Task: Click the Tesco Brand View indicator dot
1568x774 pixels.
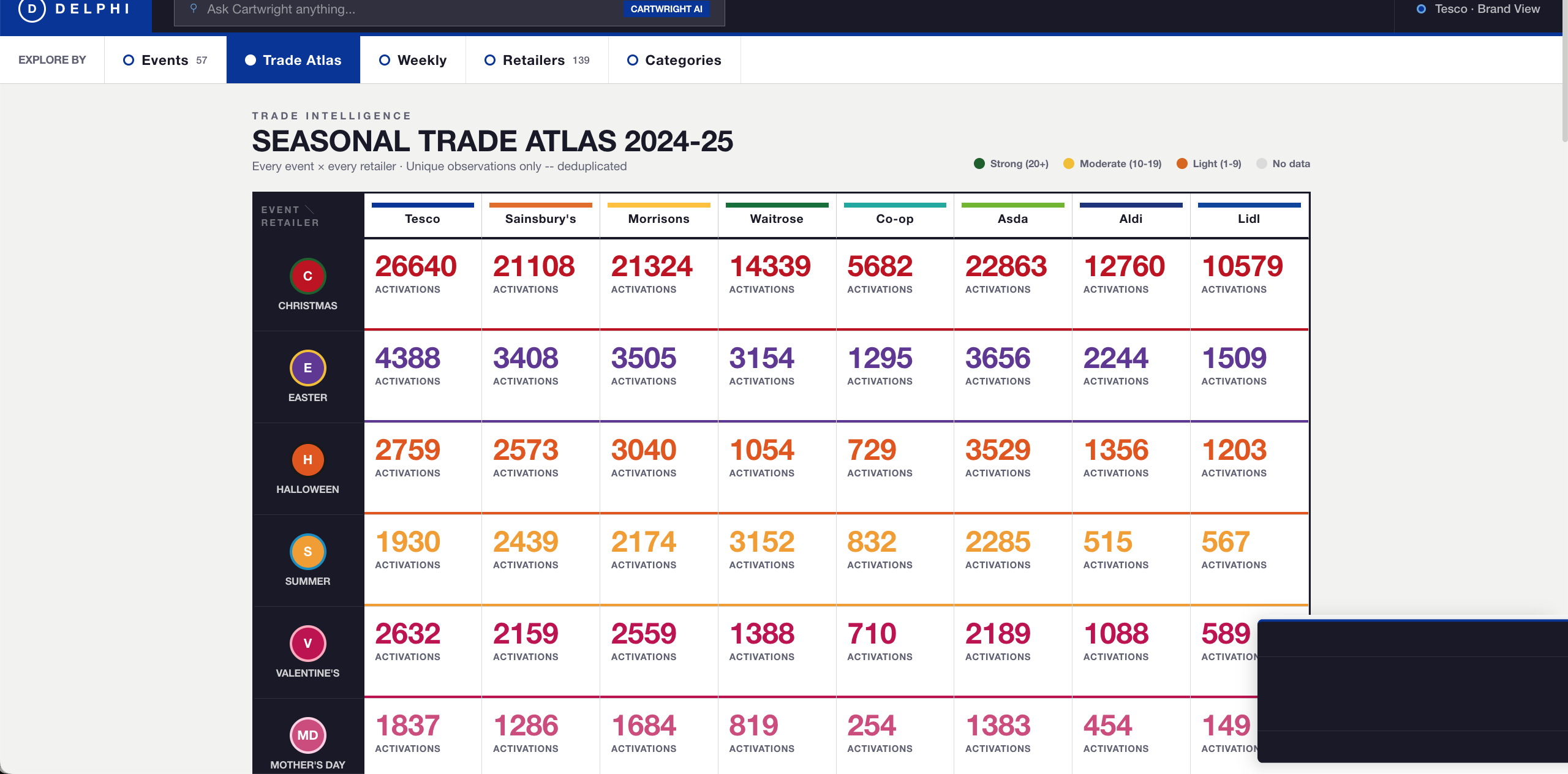Action: coord(1422,9)
